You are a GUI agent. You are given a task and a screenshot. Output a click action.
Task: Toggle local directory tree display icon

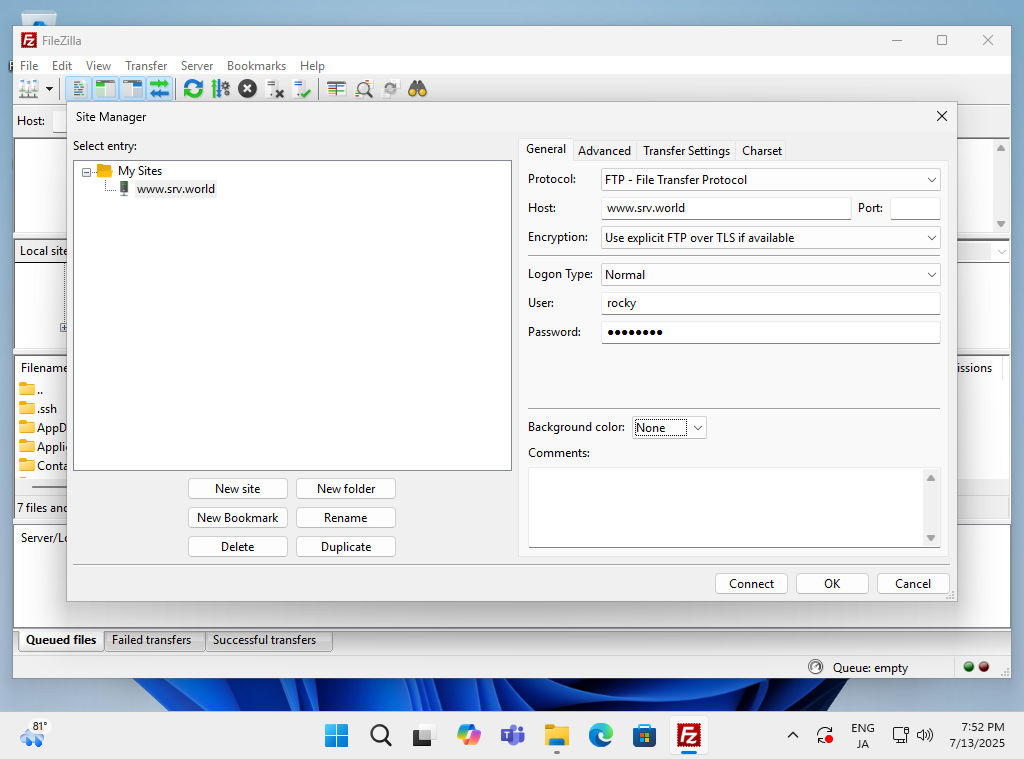(105, 89)
